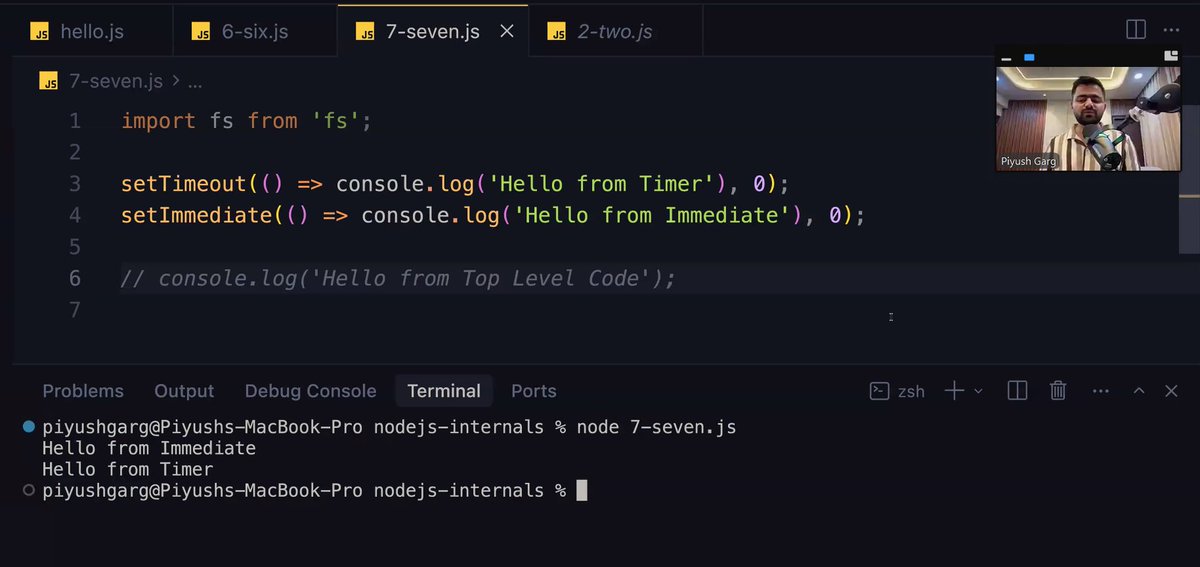Open the 6-six.js editor tab
This screenshot has height=567, width=1200.
254,31
